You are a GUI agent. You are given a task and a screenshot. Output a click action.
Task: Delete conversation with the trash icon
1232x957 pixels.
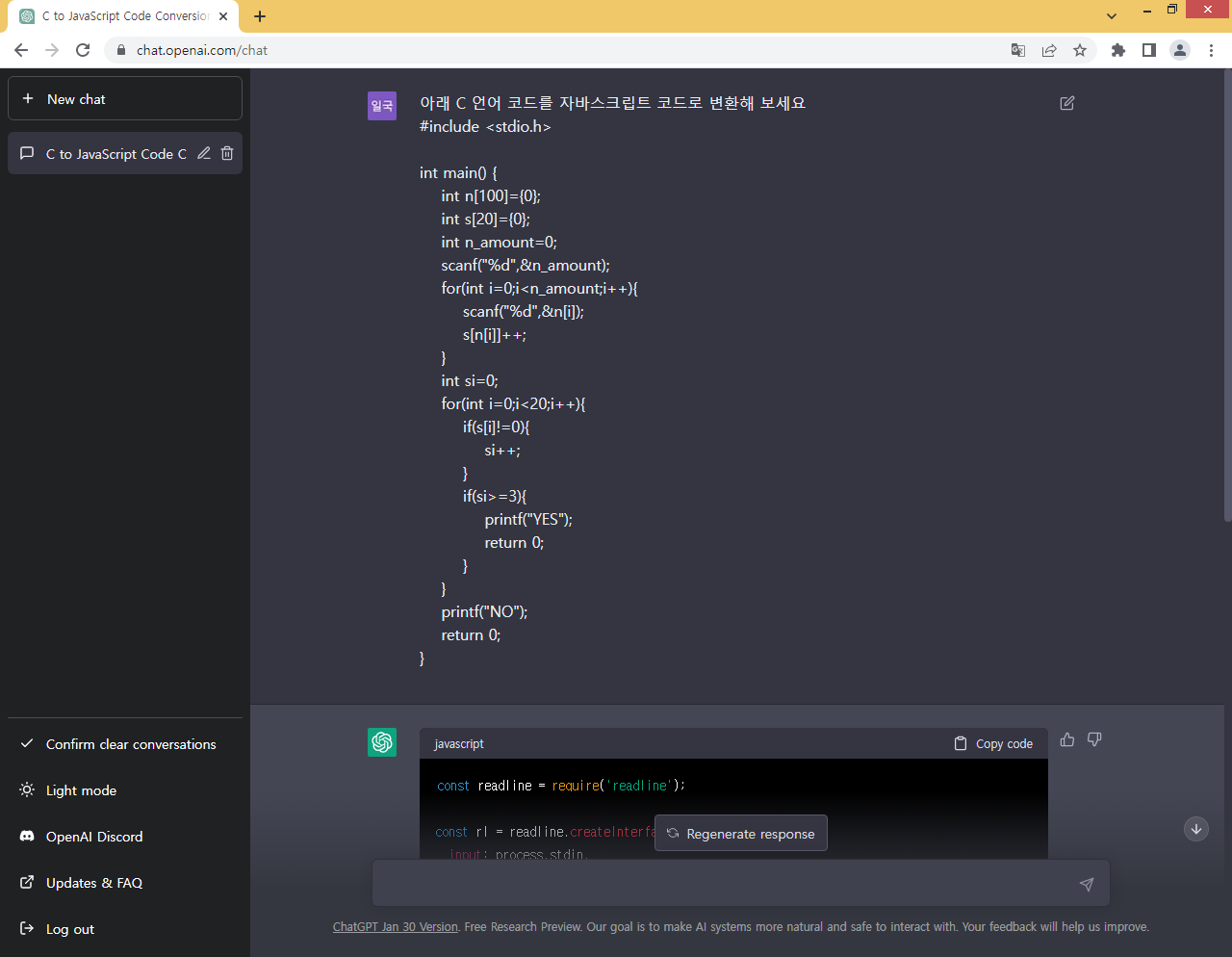coord(227,153)
